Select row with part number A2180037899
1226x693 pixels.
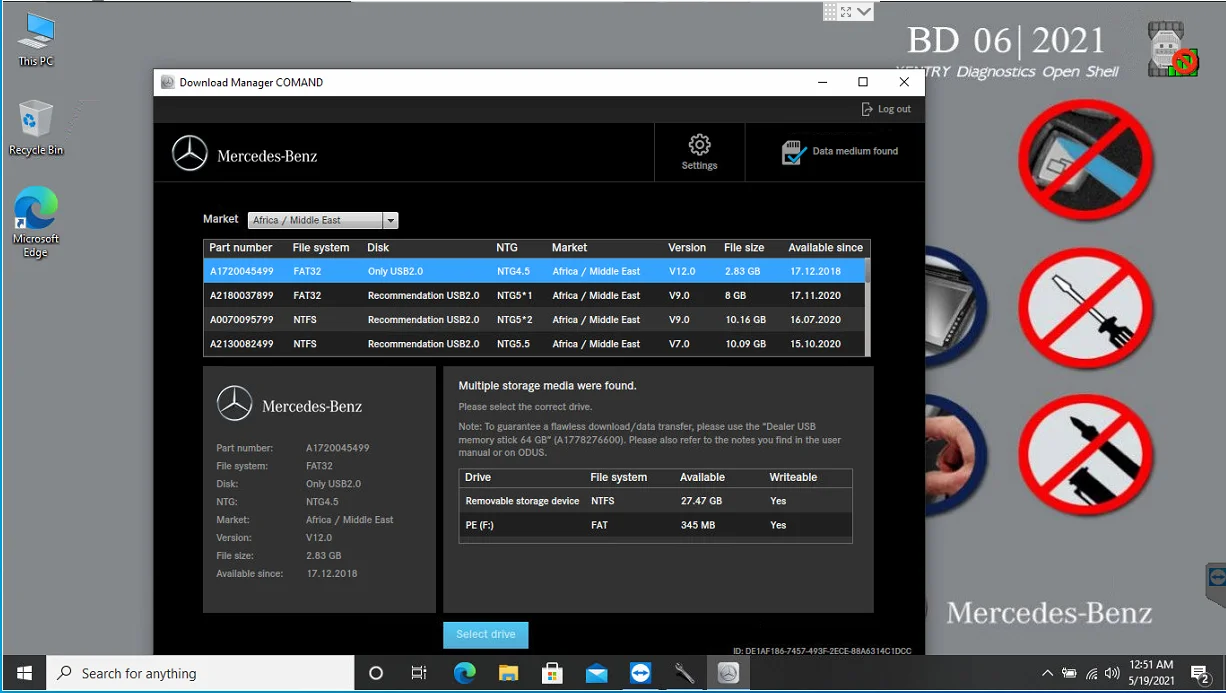coord(535,295)
